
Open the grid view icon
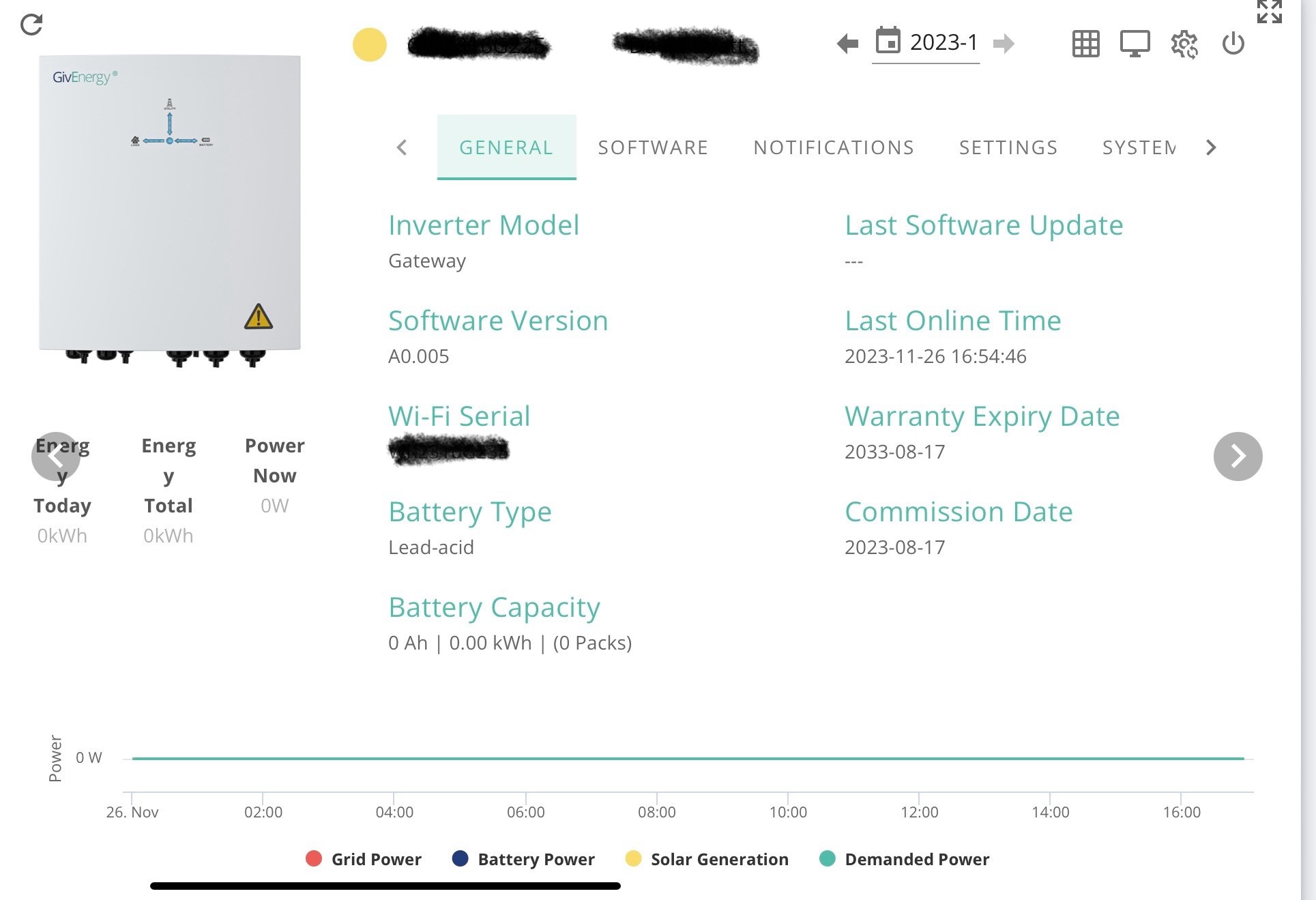tap(1085, 44)
